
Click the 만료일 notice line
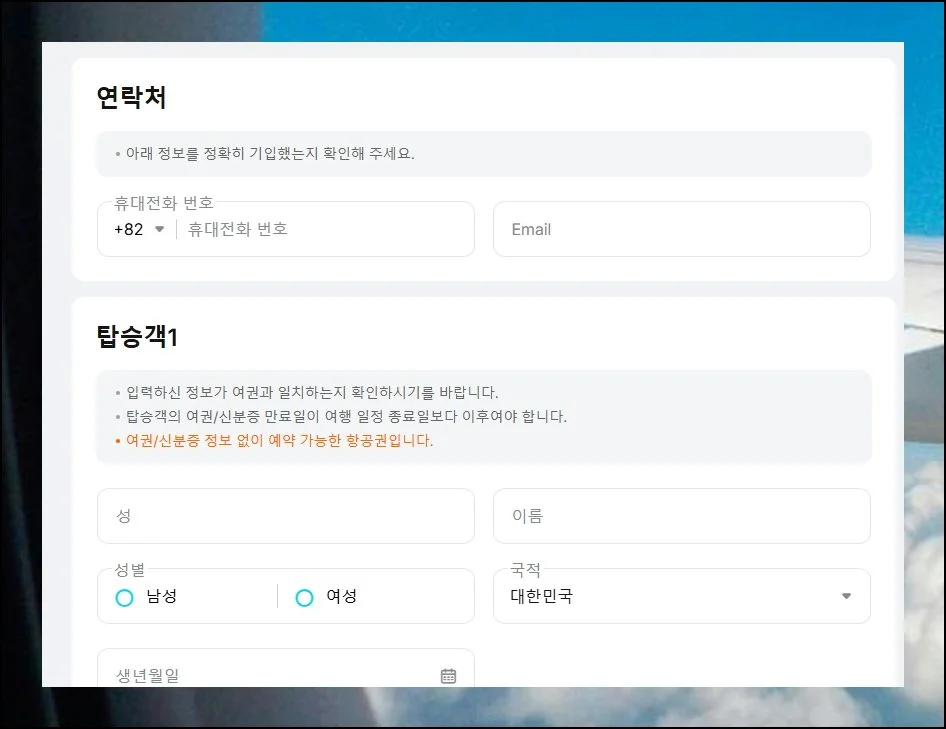click(x=346, y=416)
